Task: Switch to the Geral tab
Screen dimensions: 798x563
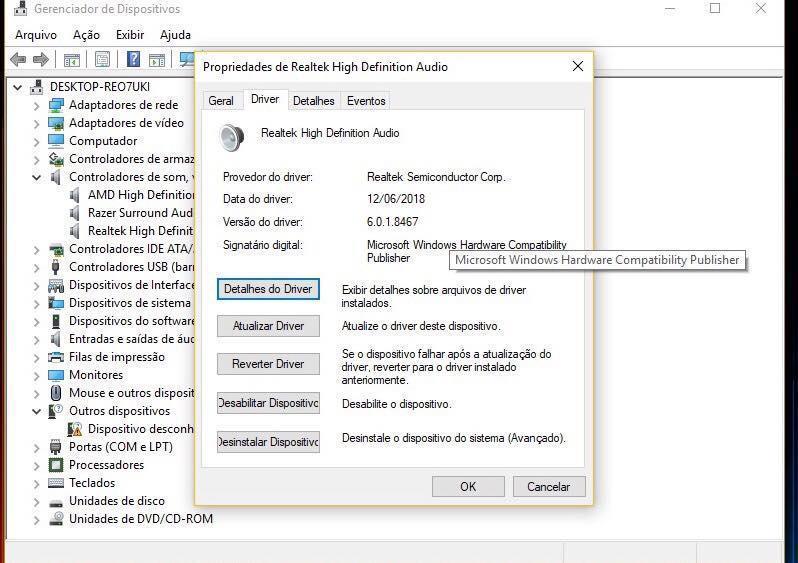Action: point(221,101)
